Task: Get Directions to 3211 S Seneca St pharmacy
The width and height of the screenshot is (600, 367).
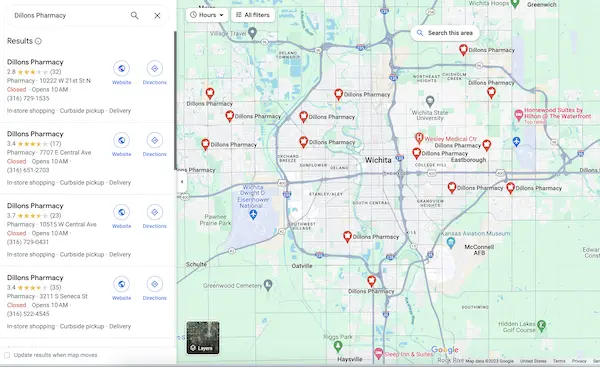Action: (x=155, y=288)
